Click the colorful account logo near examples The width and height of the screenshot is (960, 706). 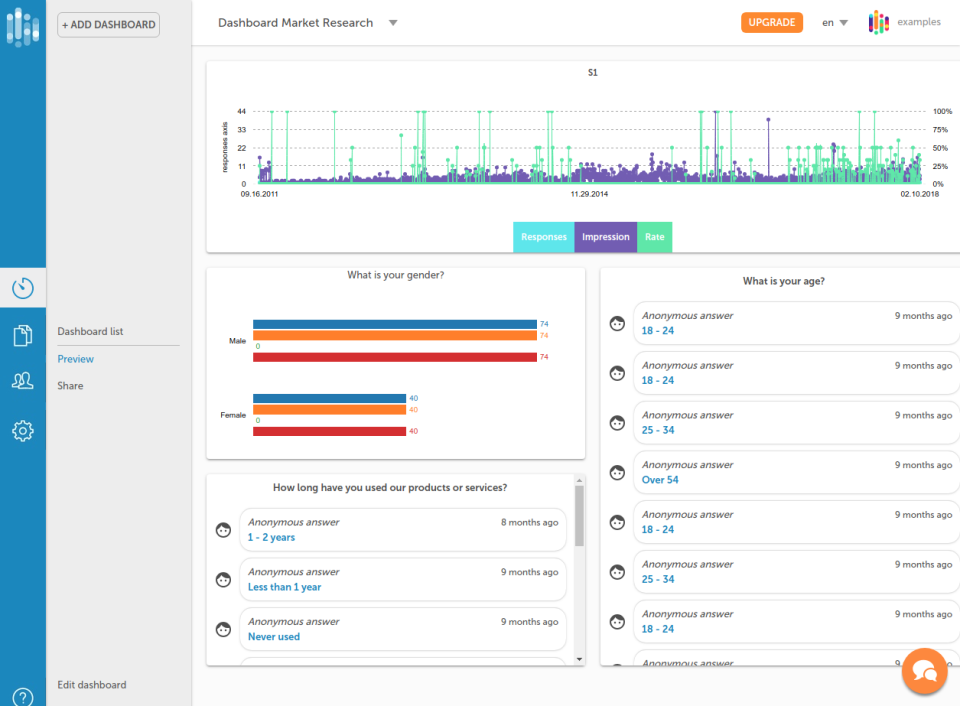[879, 22]
